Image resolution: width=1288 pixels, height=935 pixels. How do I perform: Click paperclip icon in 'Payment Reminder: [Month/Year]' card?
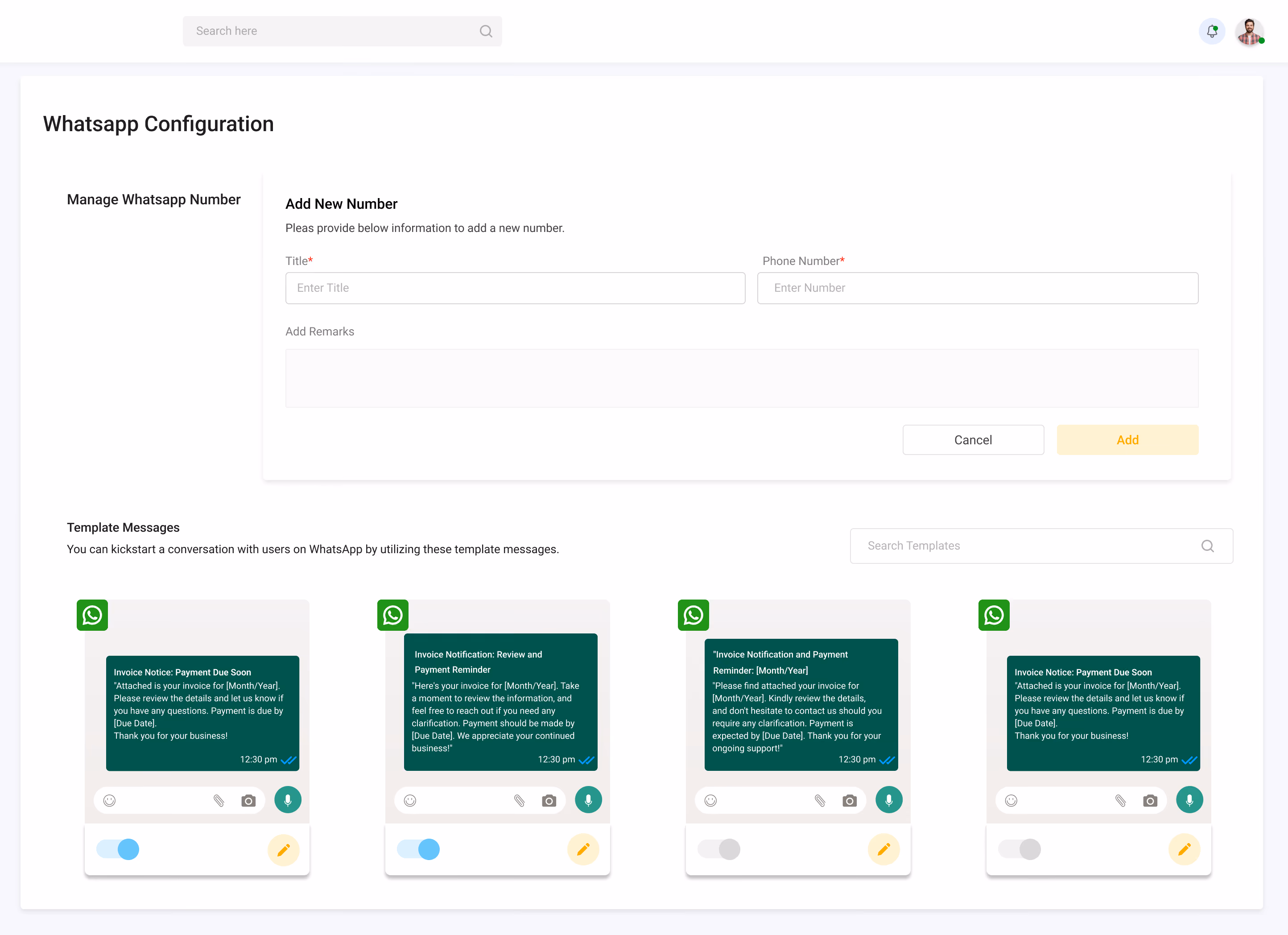pos(819,800)
